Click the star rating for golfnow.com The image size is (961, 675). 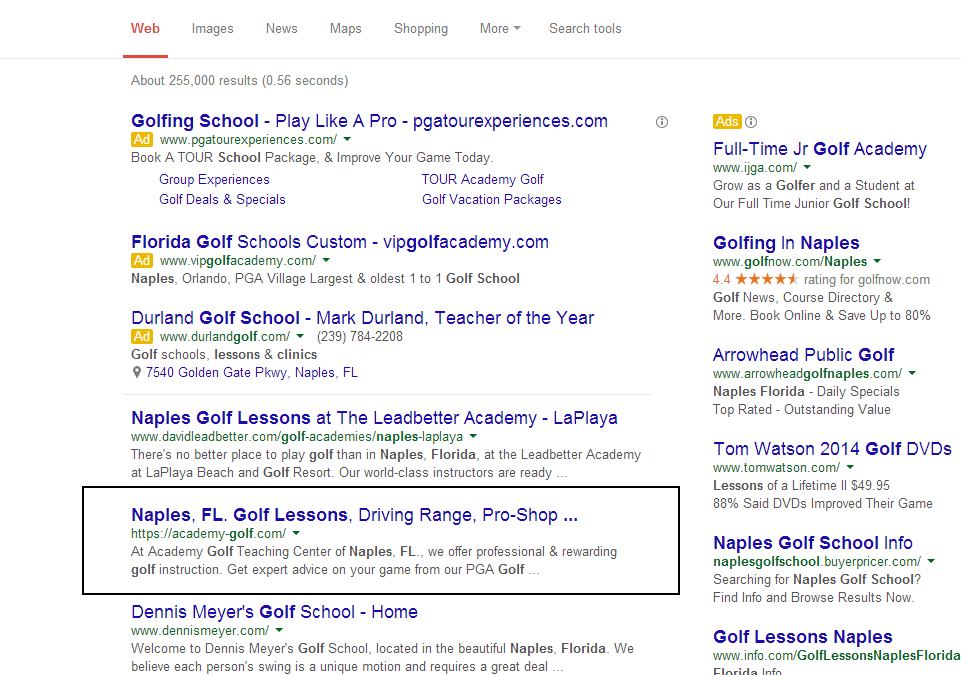point(767,280)
